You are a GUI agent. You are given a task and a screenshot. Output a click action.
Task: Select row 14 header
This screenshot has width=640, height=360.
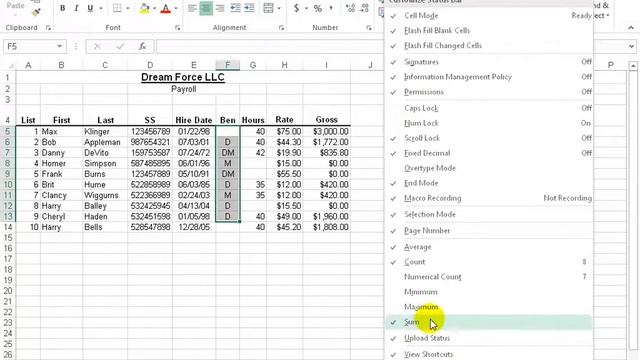(8, 227)
